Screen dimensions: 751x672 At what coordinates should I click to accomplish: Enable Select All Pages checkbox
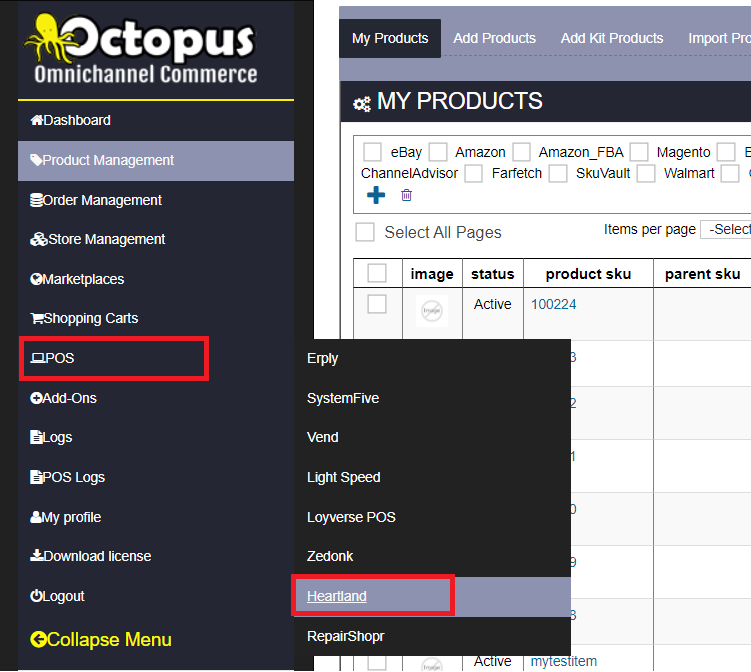click(x=365, y=232)
